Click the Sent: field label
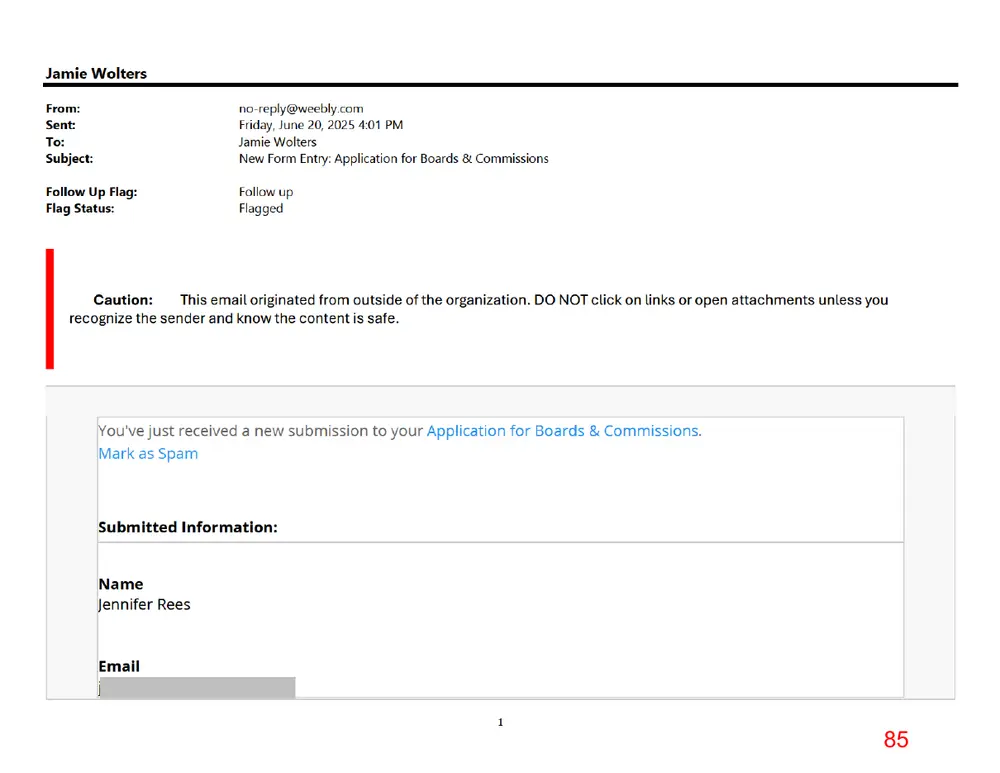 pyautogui.click(x=61, y=125)
